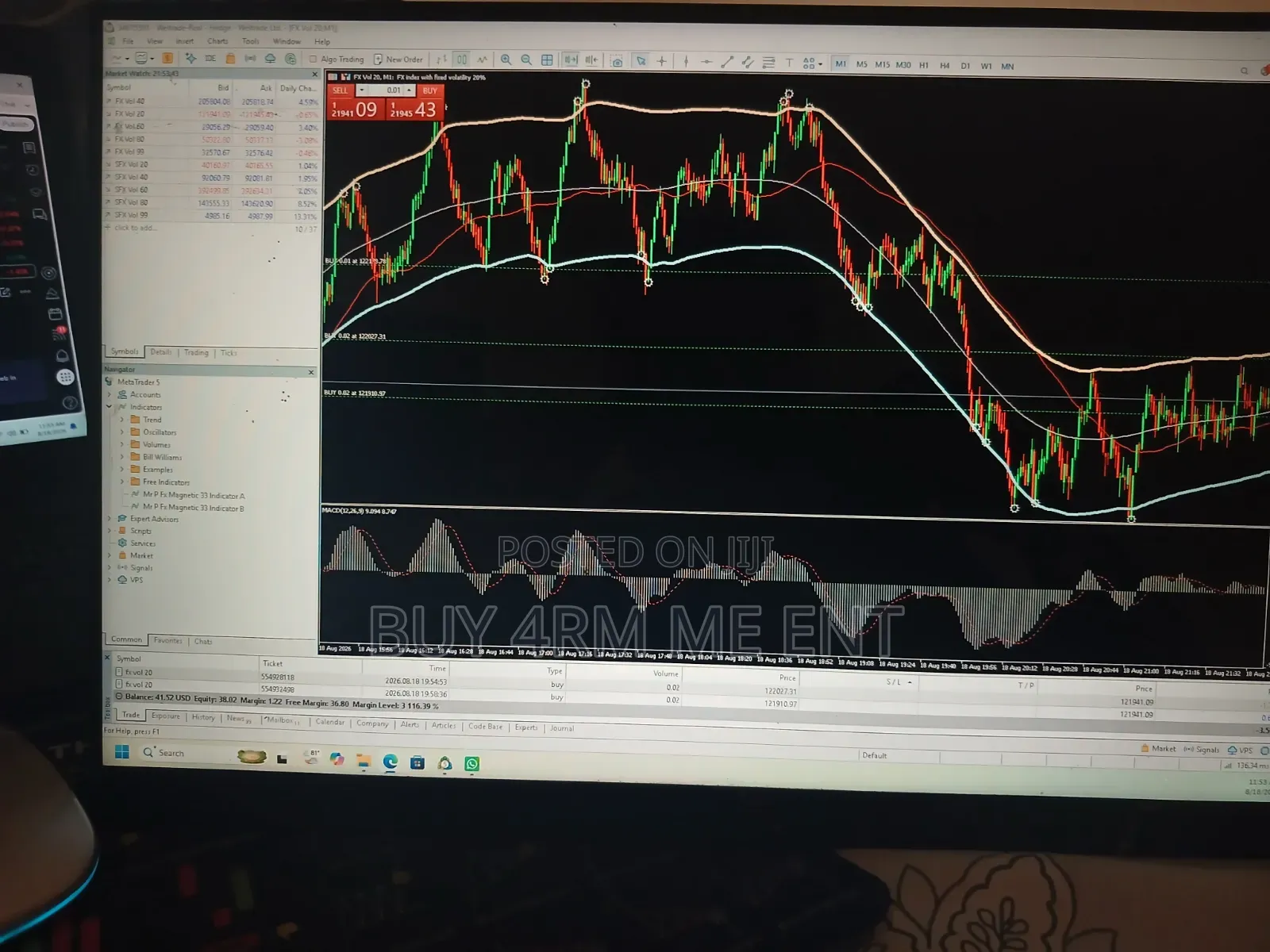This screenshot has width=1270, height=952.
Task: Open the chart type dropdown in toolbar
Action: pyautogui.click(x=127, y=59)
